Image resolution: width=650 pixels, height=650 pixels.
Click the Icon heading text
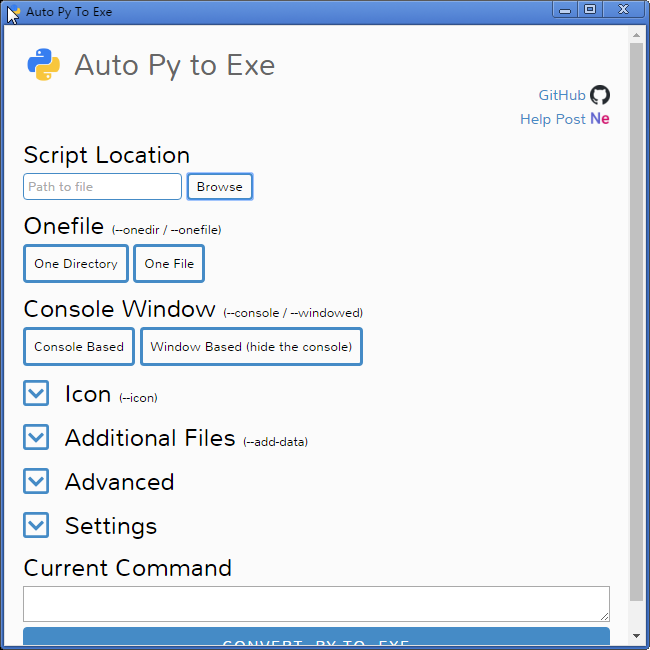point(88,394)
